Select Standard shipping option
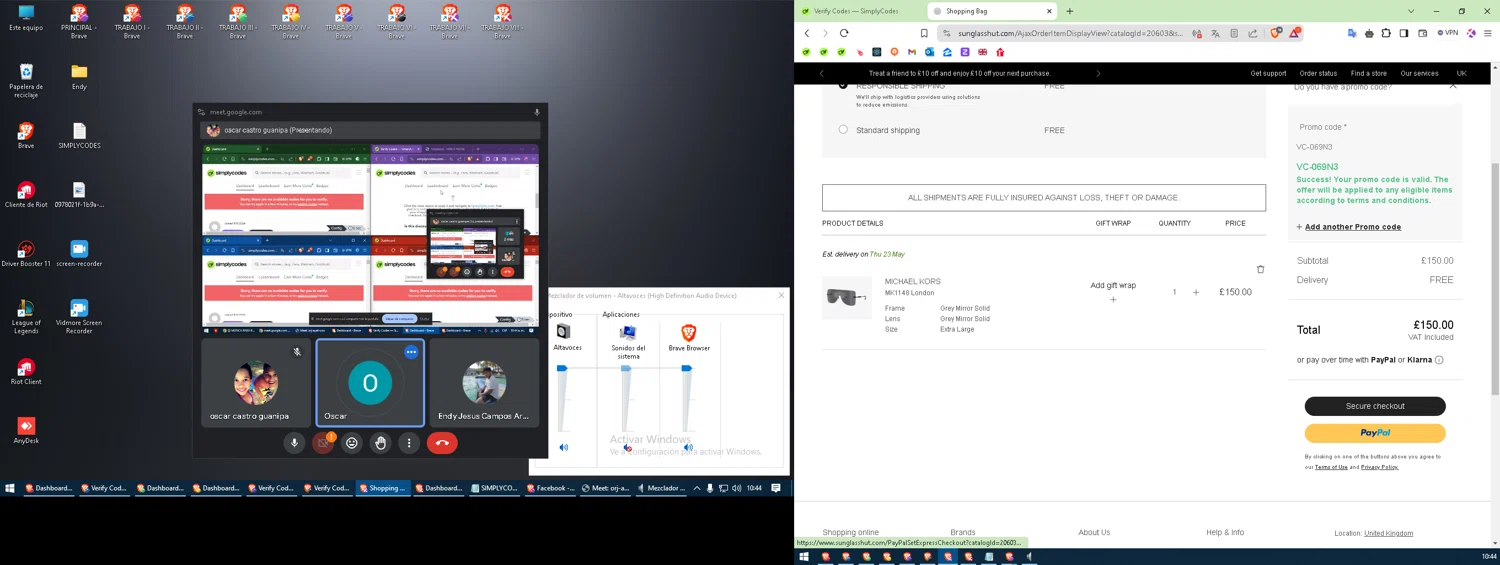 tap(843, 130)
